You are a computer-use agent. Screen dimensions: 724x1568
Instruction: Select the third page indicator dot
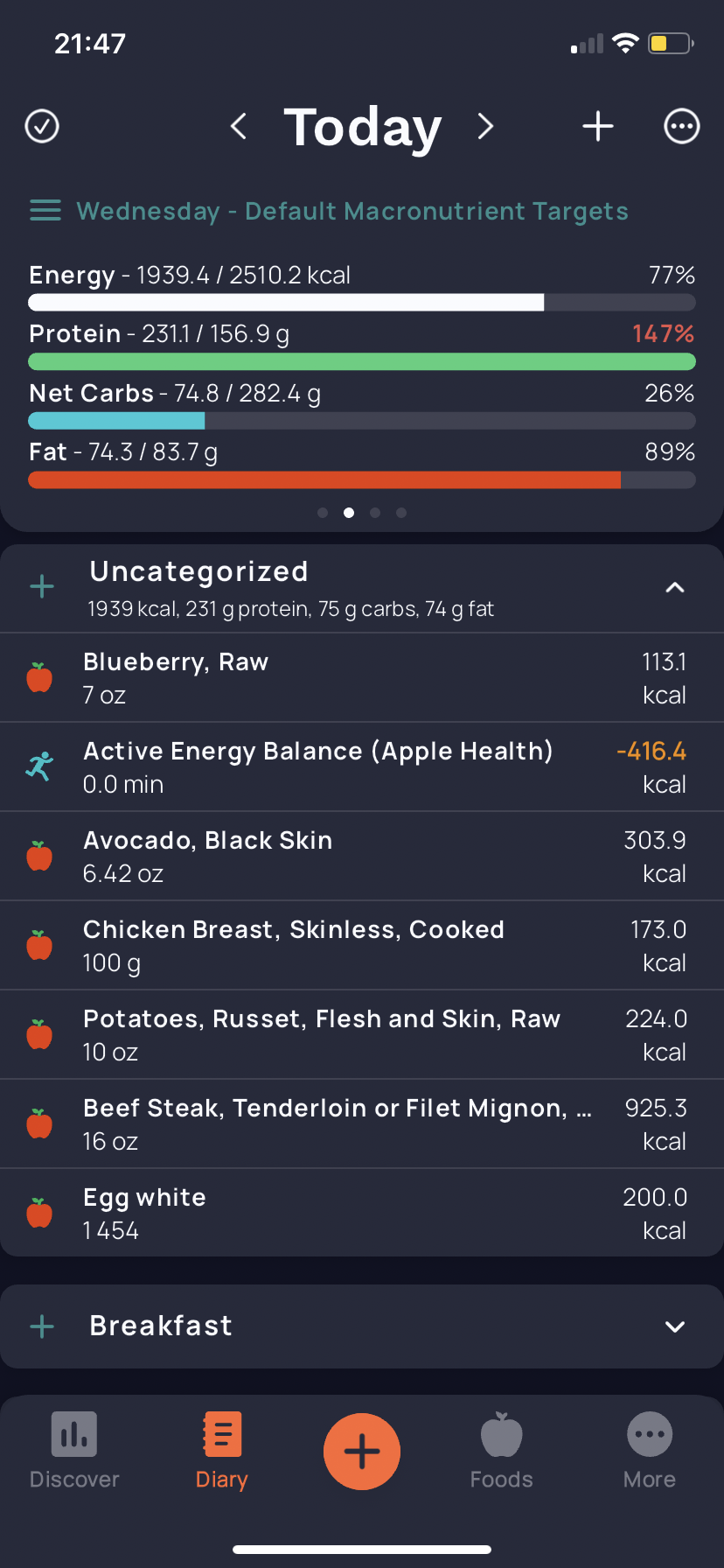pyautogui.click(x=375, y=513)
